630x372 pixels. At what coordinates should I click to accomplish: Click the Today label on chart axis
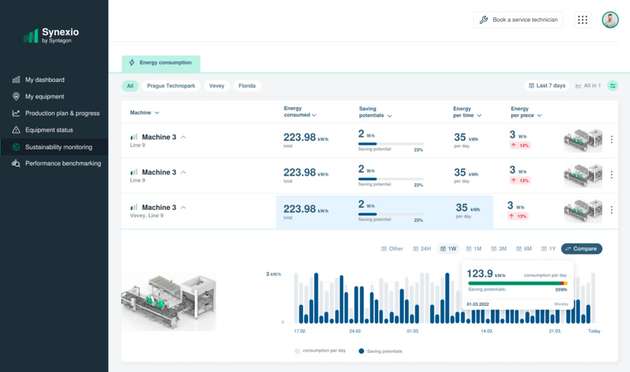594,331
